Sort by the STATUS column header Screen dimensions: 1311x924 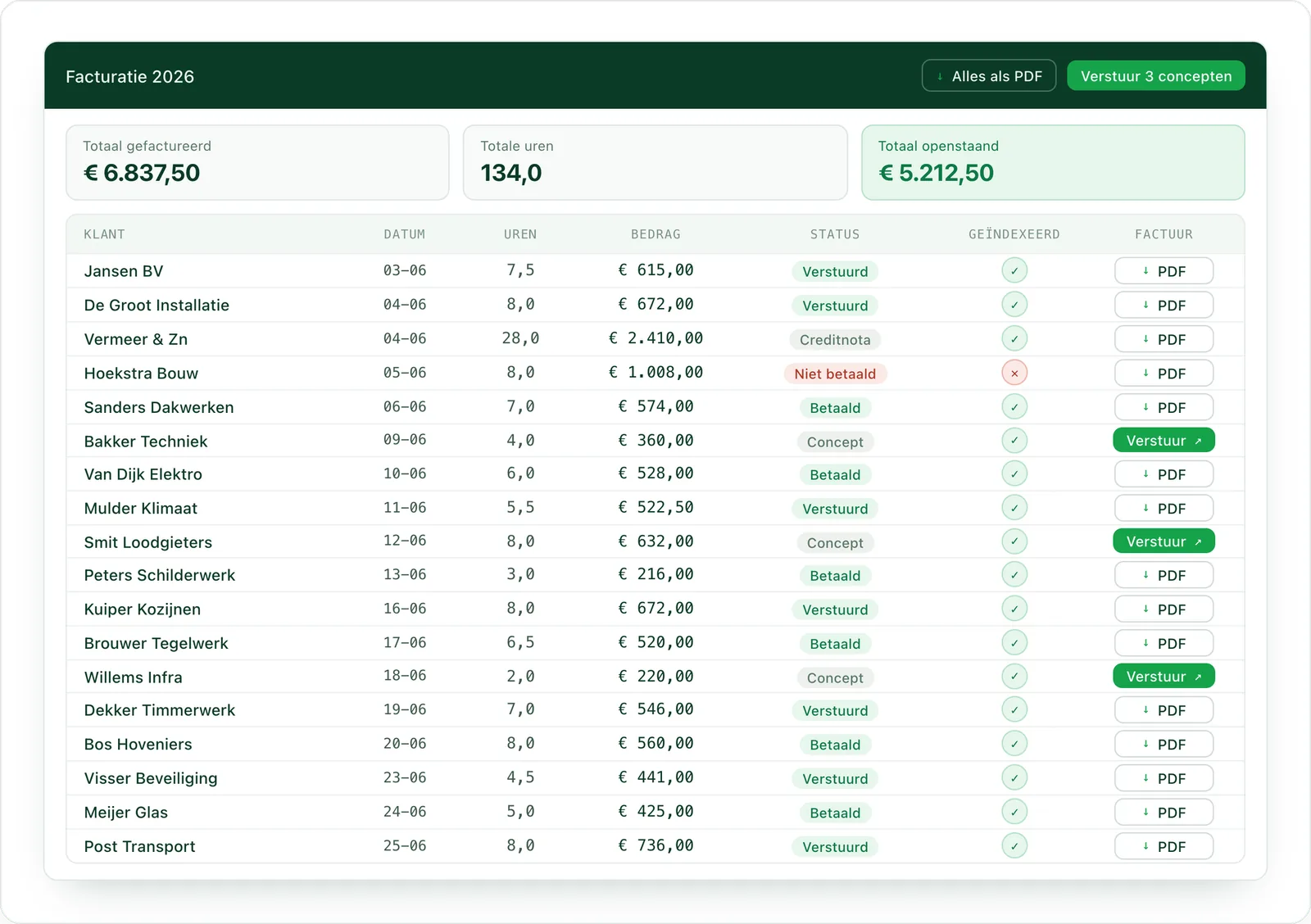(x=835, y=234)
